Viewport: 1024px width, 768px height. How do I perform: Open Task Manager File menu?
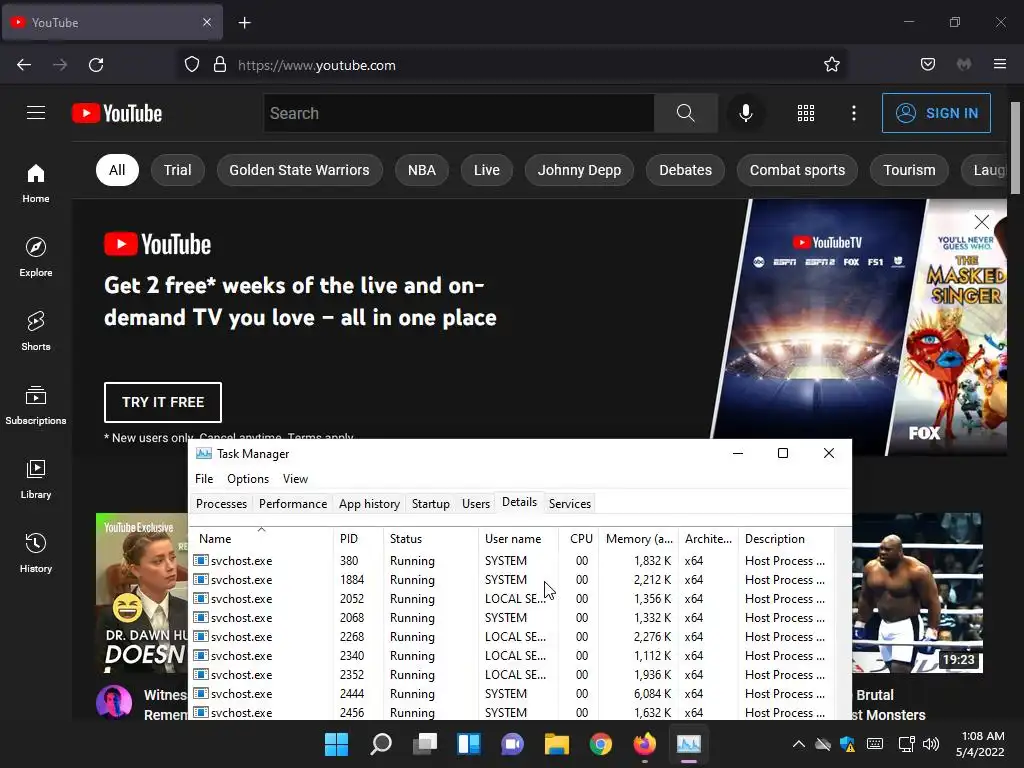click(204, 479)
